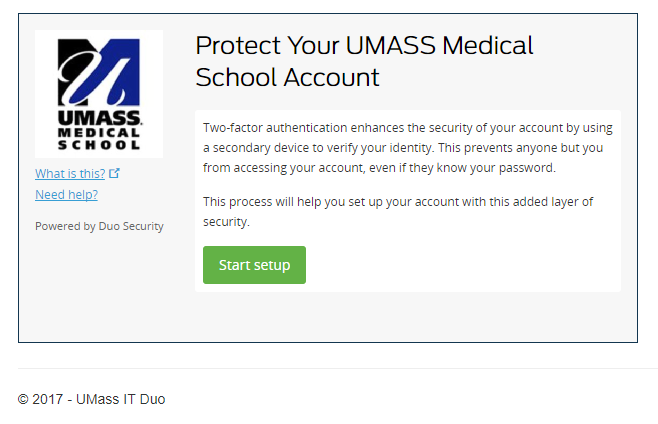
Task: Click the '© 2017 - UMass IT Duo' footer
Action: (x=91, y=399)
